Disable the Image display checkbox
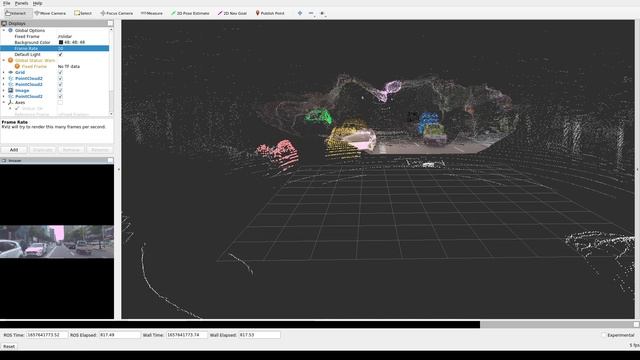Viewport: 640px width, 360px height. point(60,90)
